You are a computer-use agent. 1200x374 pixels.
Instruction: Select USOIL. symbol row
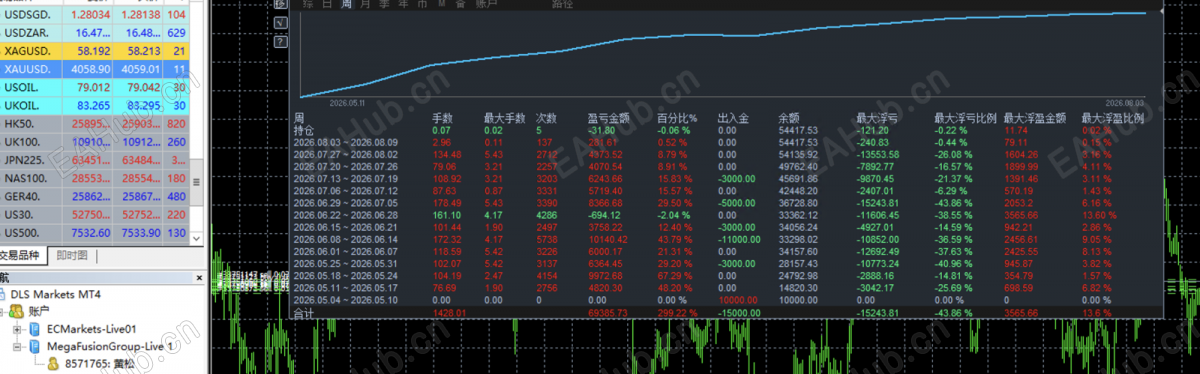click(95, 86)
